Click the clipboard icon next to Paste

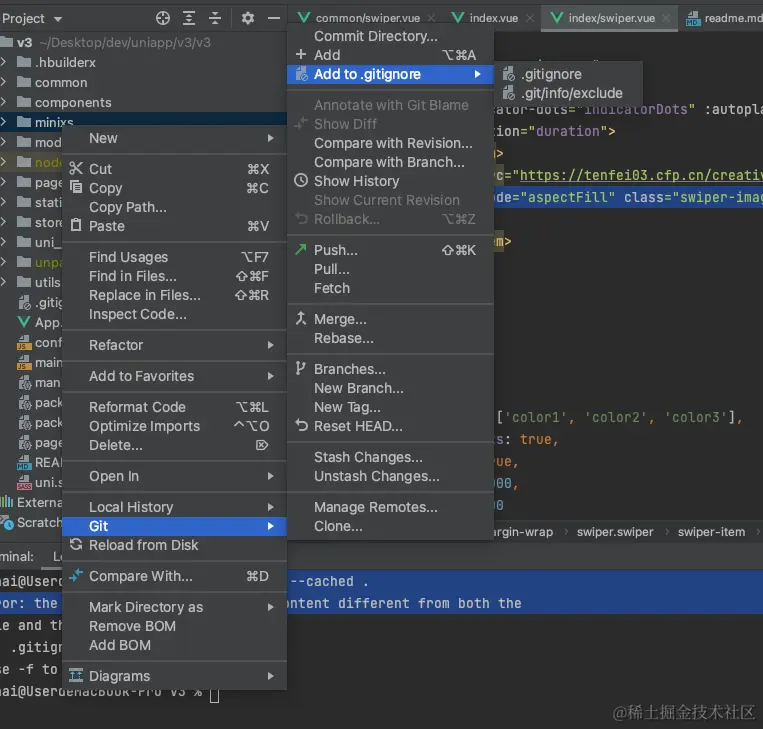coord(76,225)
